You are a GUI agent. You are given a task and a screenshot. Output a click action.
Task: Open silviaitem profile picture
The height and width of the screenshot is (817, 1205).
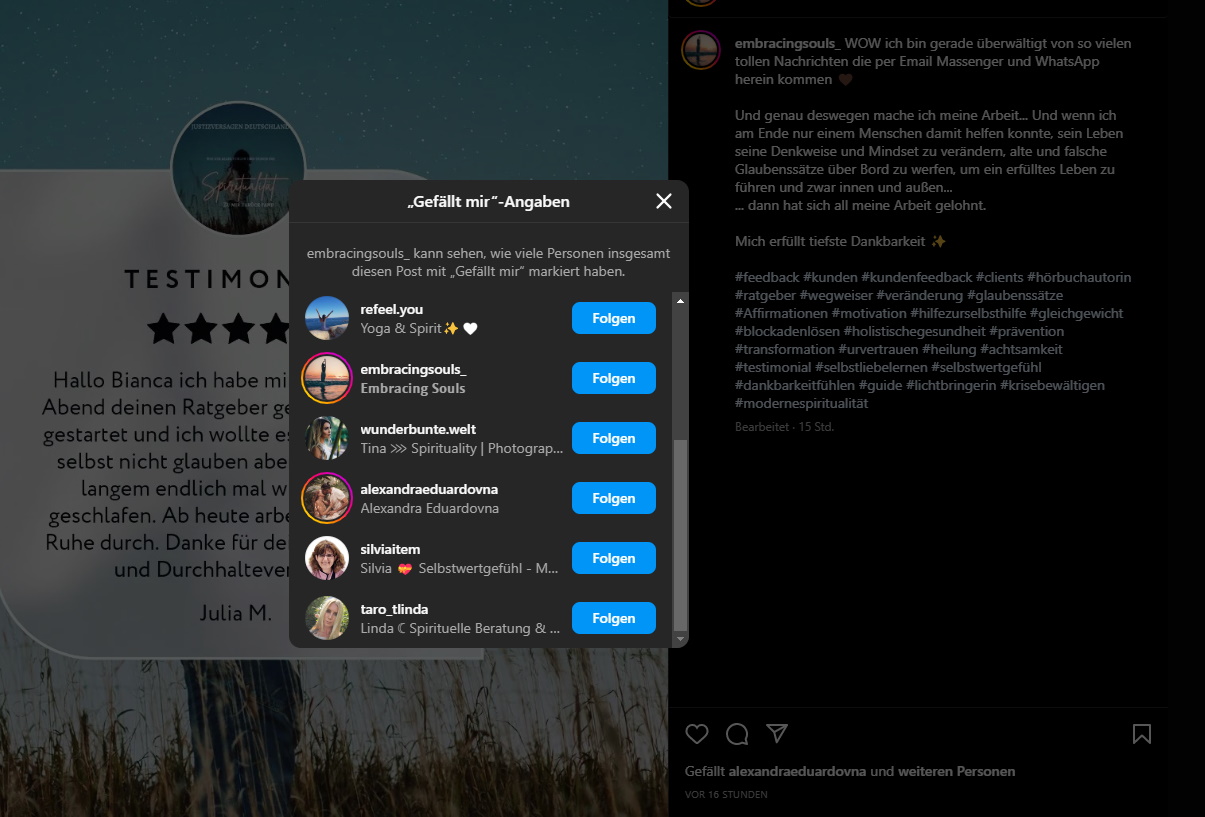327,558
